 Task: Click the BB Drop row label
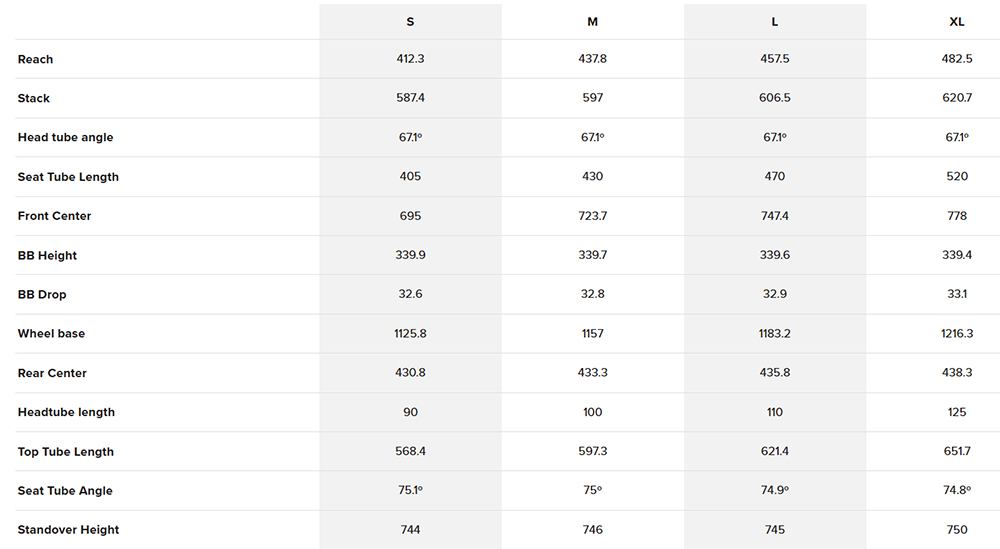pos(42,295)
